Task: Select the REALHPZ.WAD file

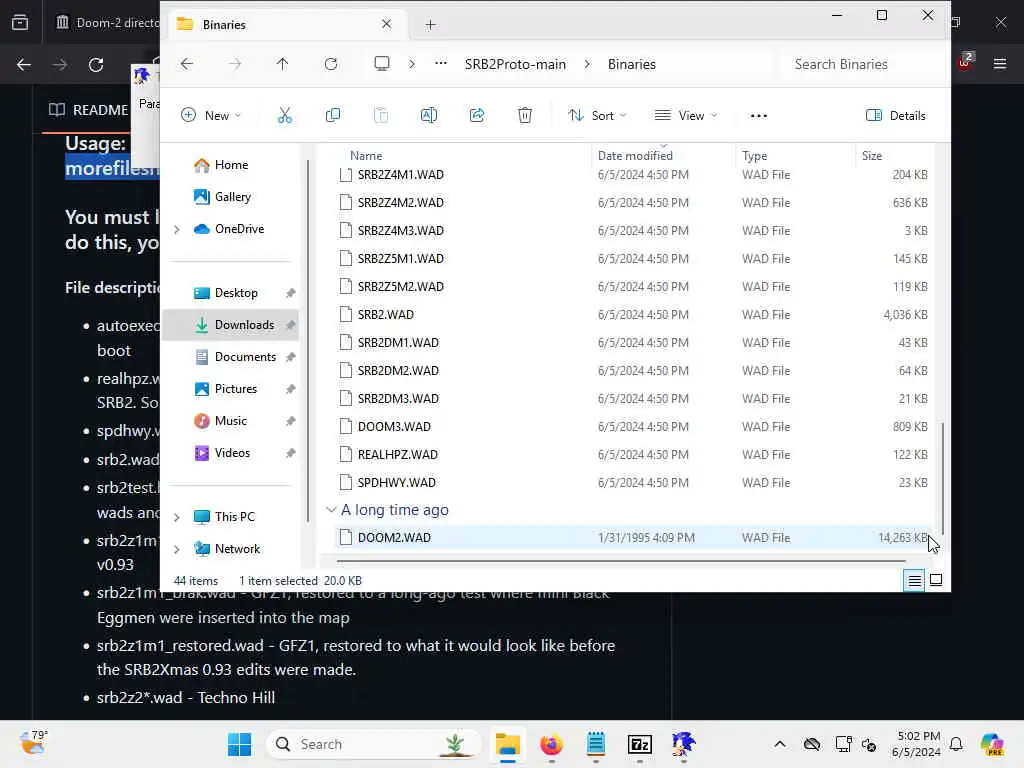Action: click(x=632, y=455)
